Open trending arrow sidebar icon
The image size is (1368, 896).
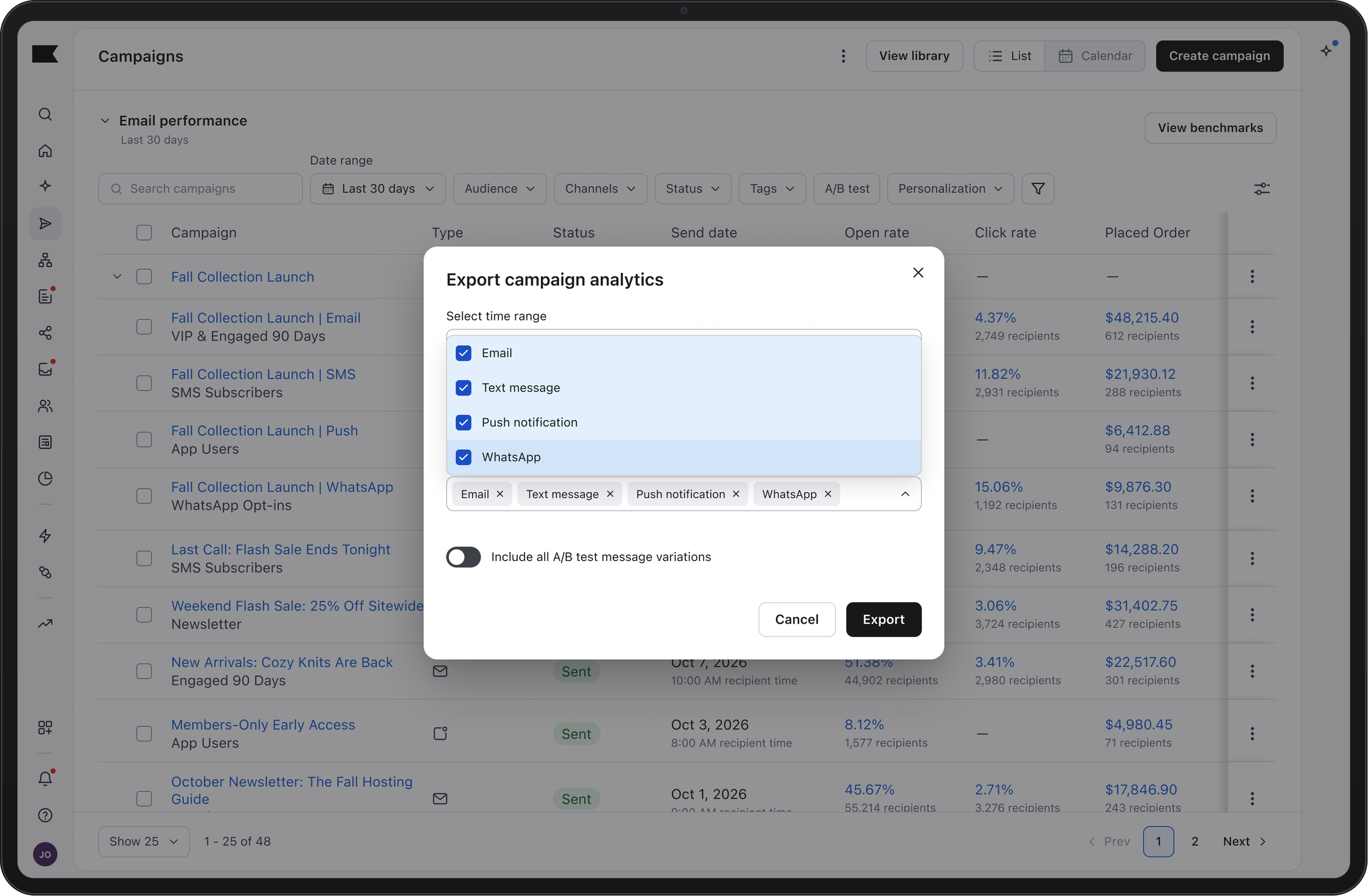45,624
